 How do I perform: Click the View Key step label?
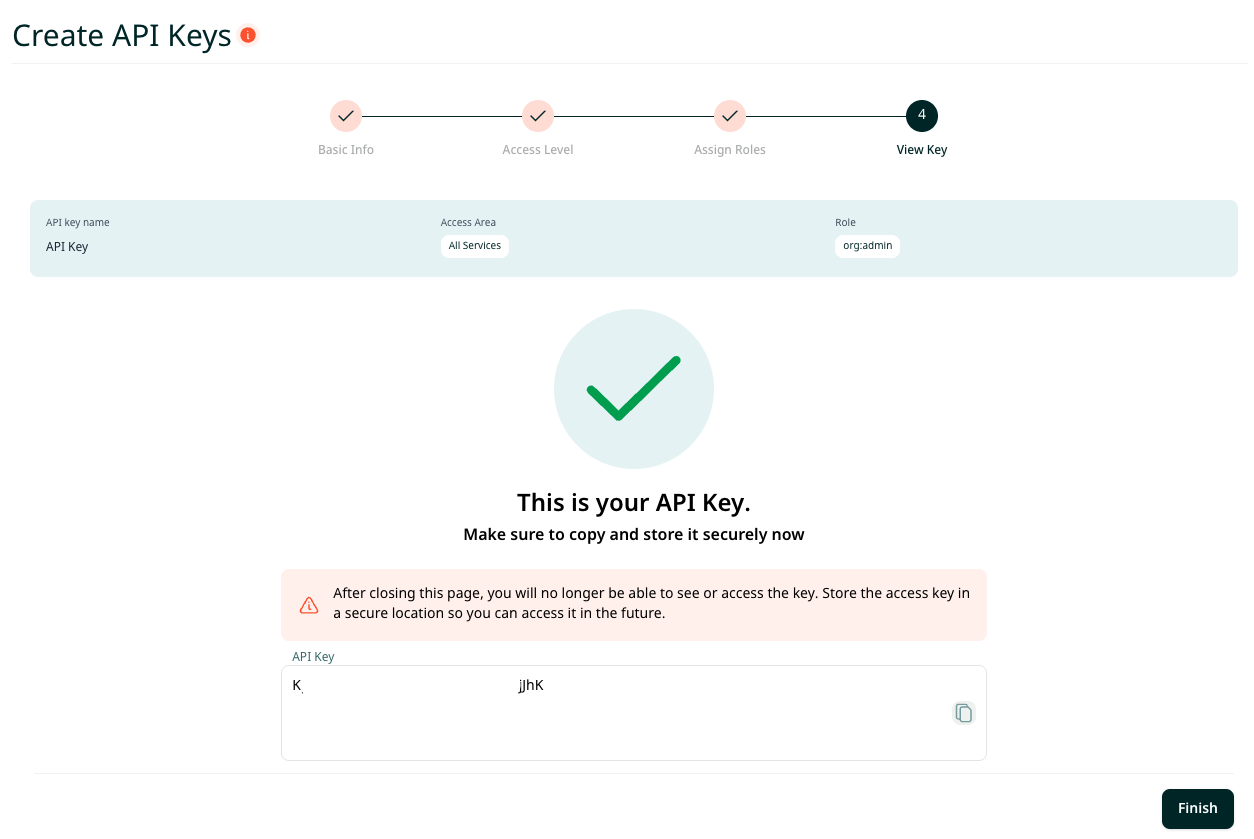point(921,150)
